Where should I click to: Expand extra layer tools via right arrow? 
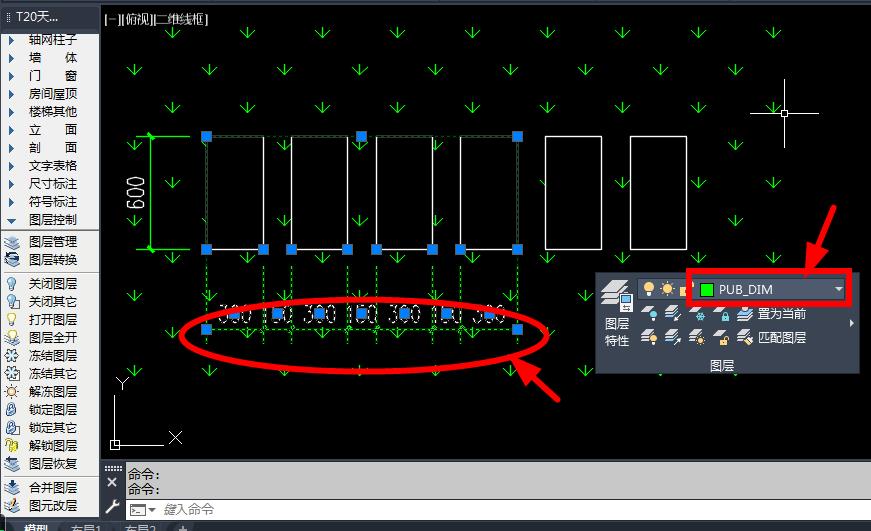click(852, 323)
